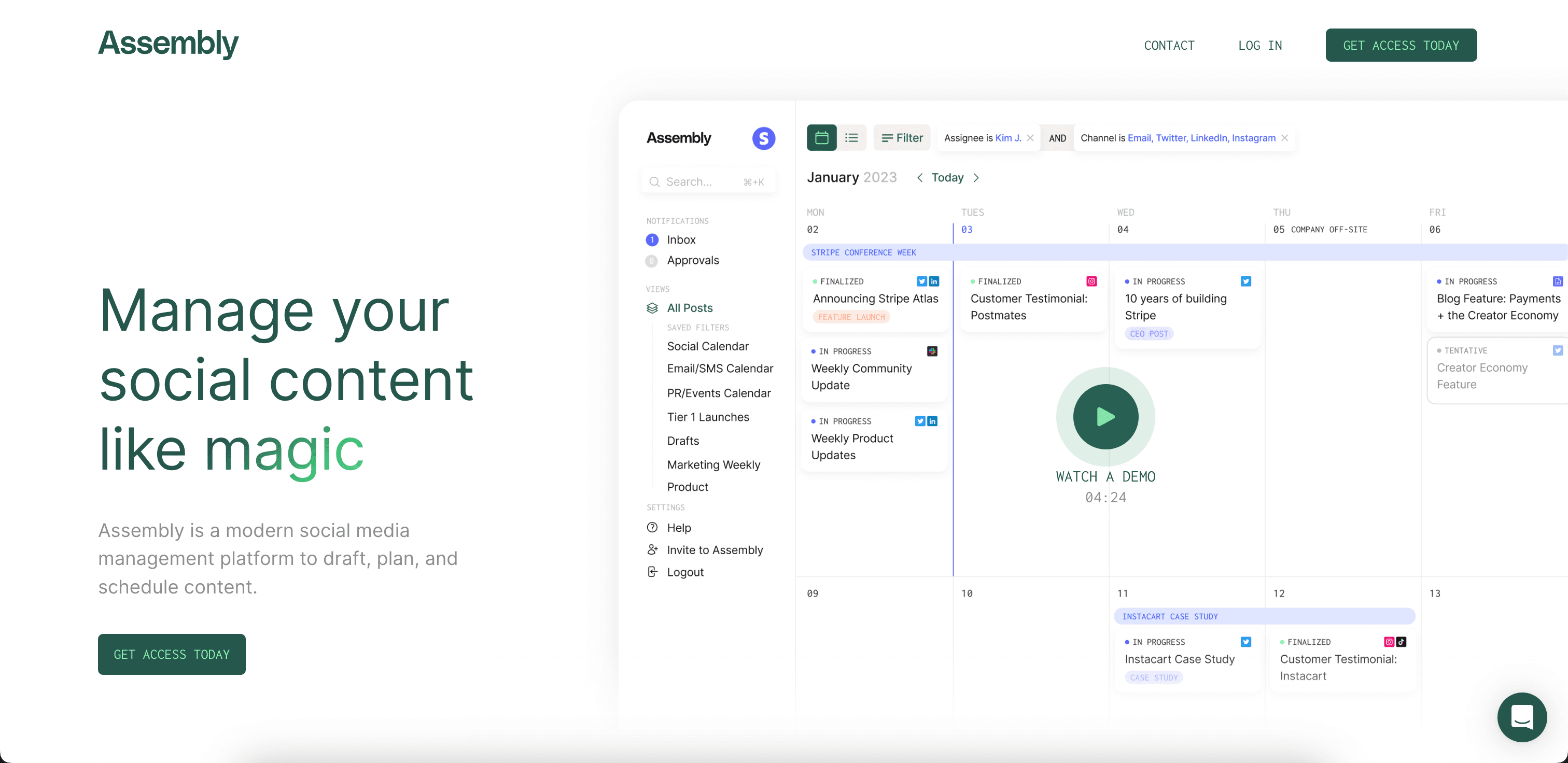Open the Help settings icon
Viewport: 1568px width, 763px height.
coord(652,528)
